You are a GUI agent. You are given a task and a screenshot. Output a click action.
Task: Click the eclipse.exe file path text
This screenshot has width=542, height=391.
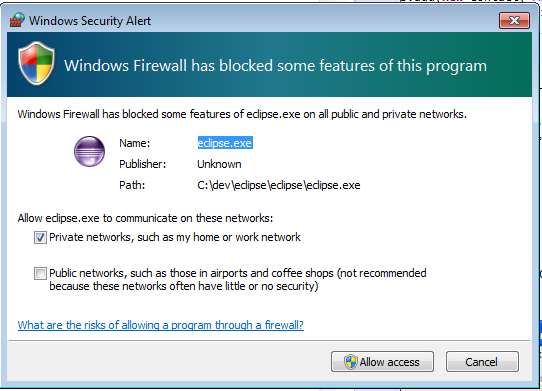pos(279,185)
